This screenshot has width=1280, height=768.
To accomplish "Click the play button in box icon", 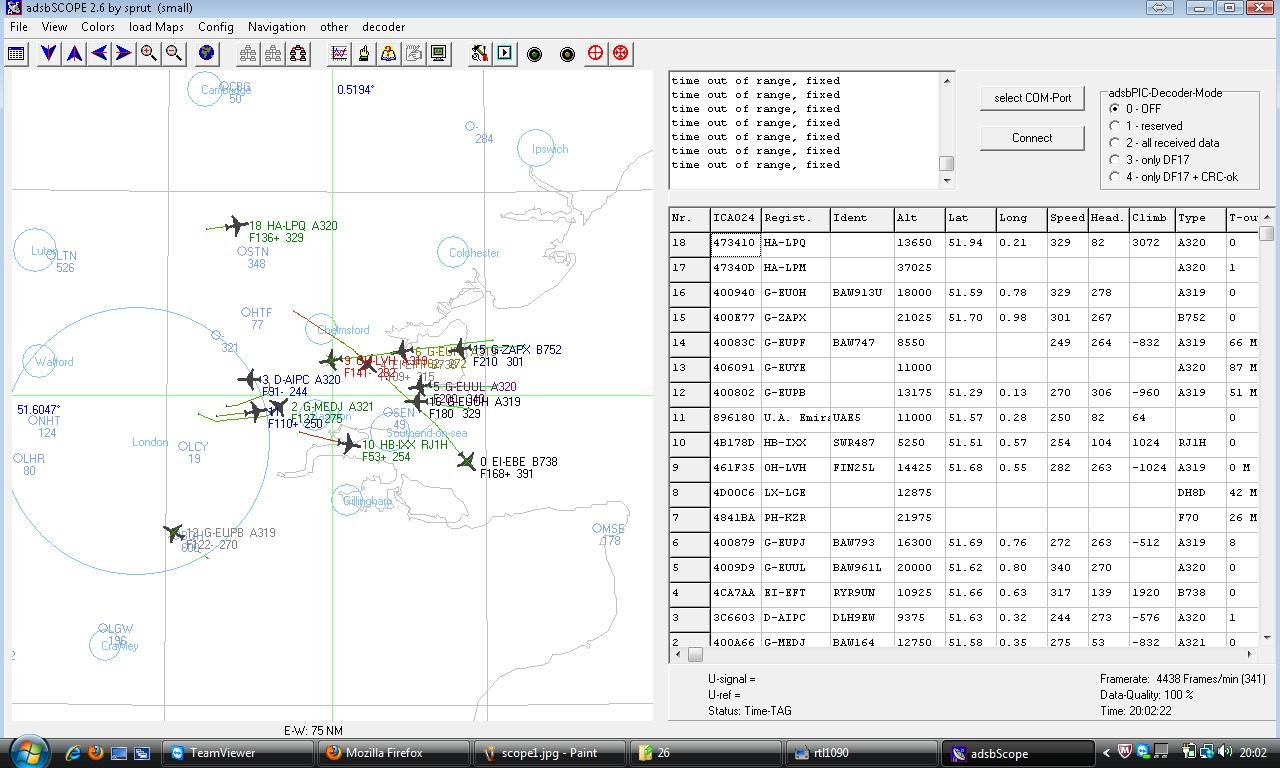I will [x=505, y=53].
